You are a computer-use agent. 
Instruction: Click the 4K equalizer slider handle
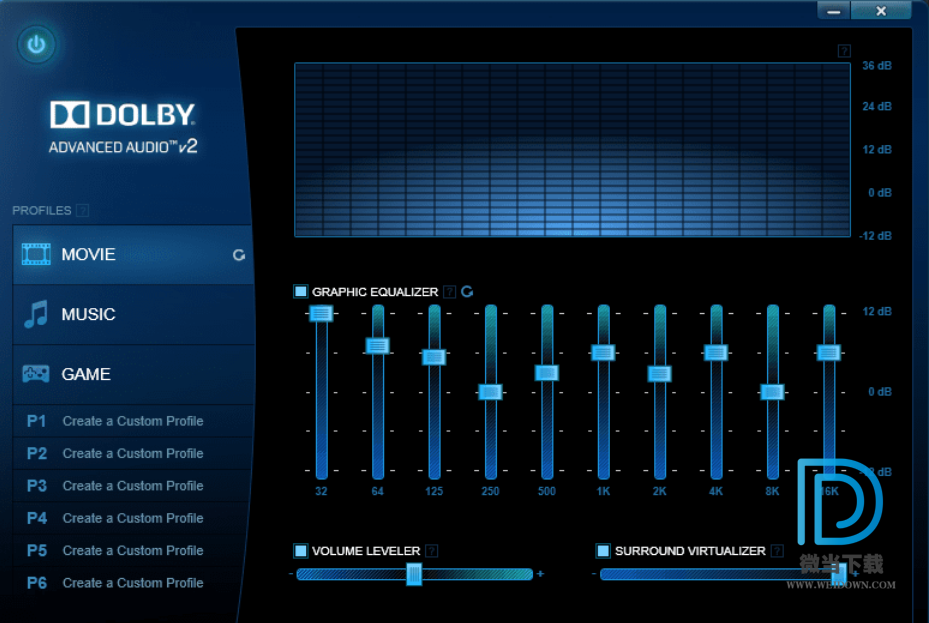pos(716,353)
